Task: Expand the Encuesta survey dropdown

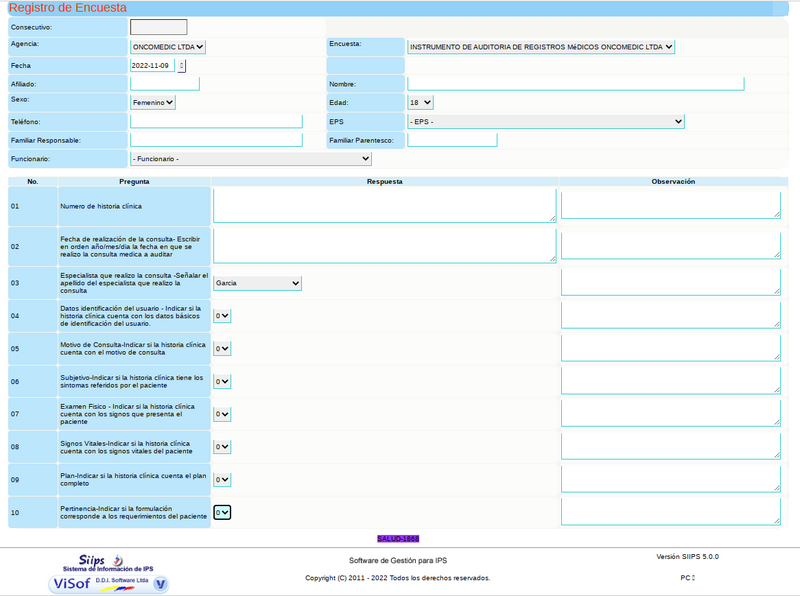Action: click(541, 46)
